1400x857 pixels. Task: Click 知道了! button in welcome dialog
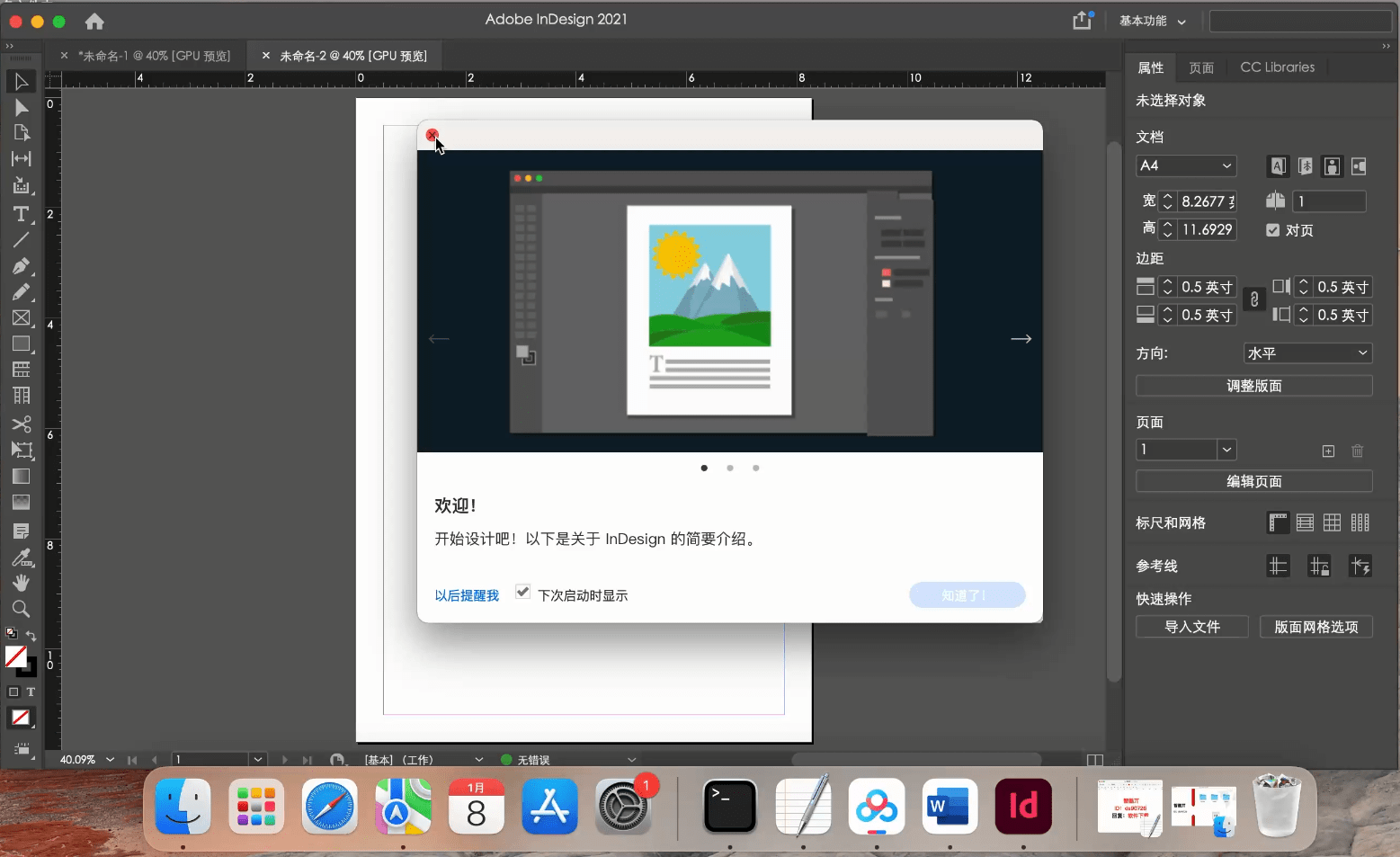pos(968,595)
